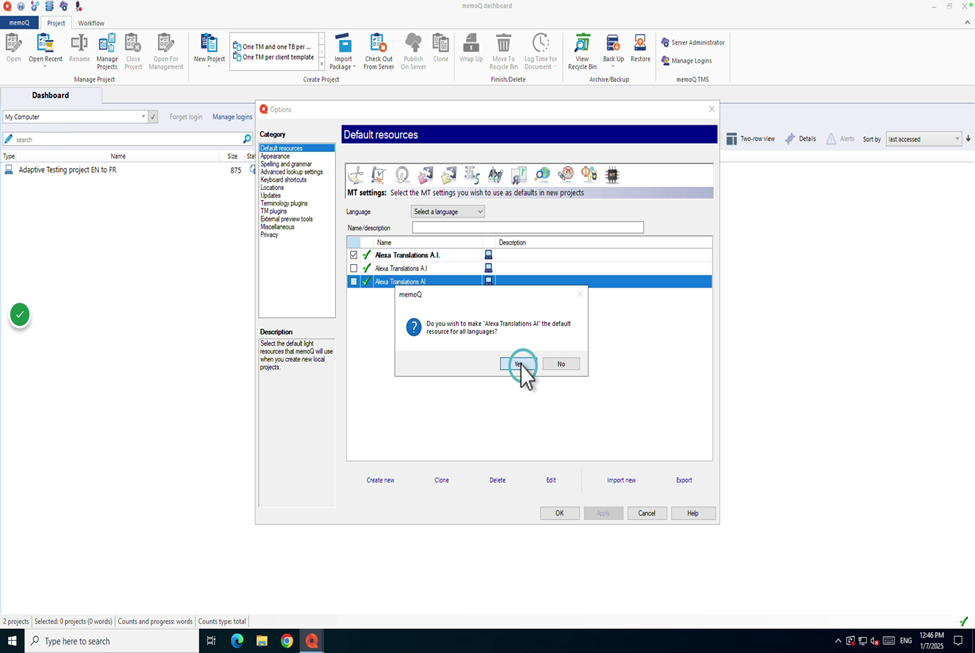This screenshot has height=653, width=975.
Task: Click the Back Up ribbon icon
Action: click(613, 50)
